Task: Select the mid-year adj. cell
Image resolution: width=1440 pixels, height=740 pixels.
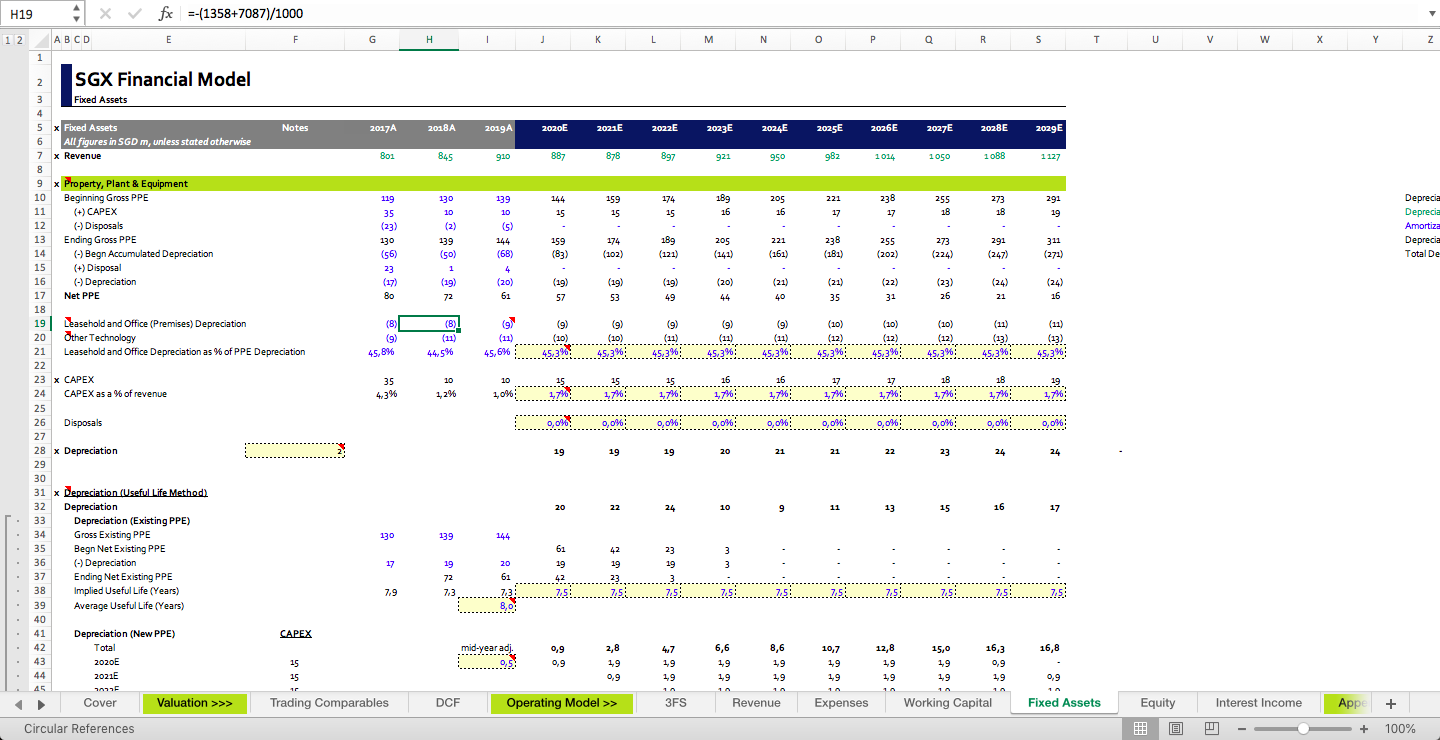Action: 487,648
